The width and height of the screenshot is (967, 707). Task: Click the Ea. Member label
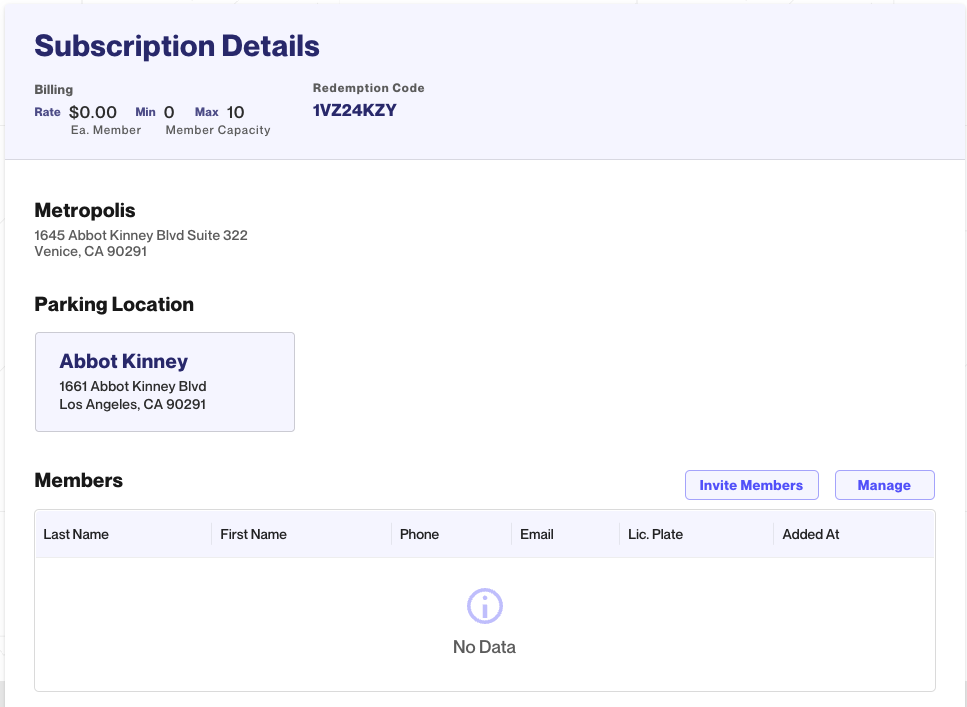click(x=106, y=130)
